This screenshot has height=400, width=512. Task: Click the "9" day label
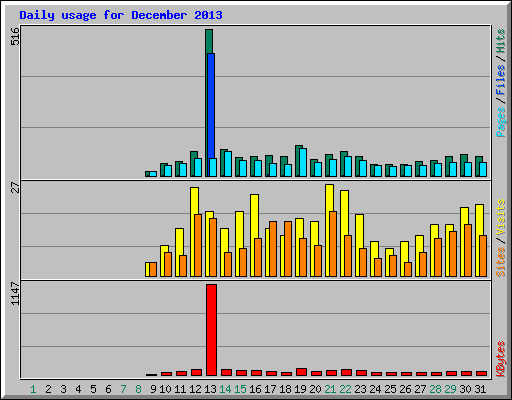[x=153, y=389]
